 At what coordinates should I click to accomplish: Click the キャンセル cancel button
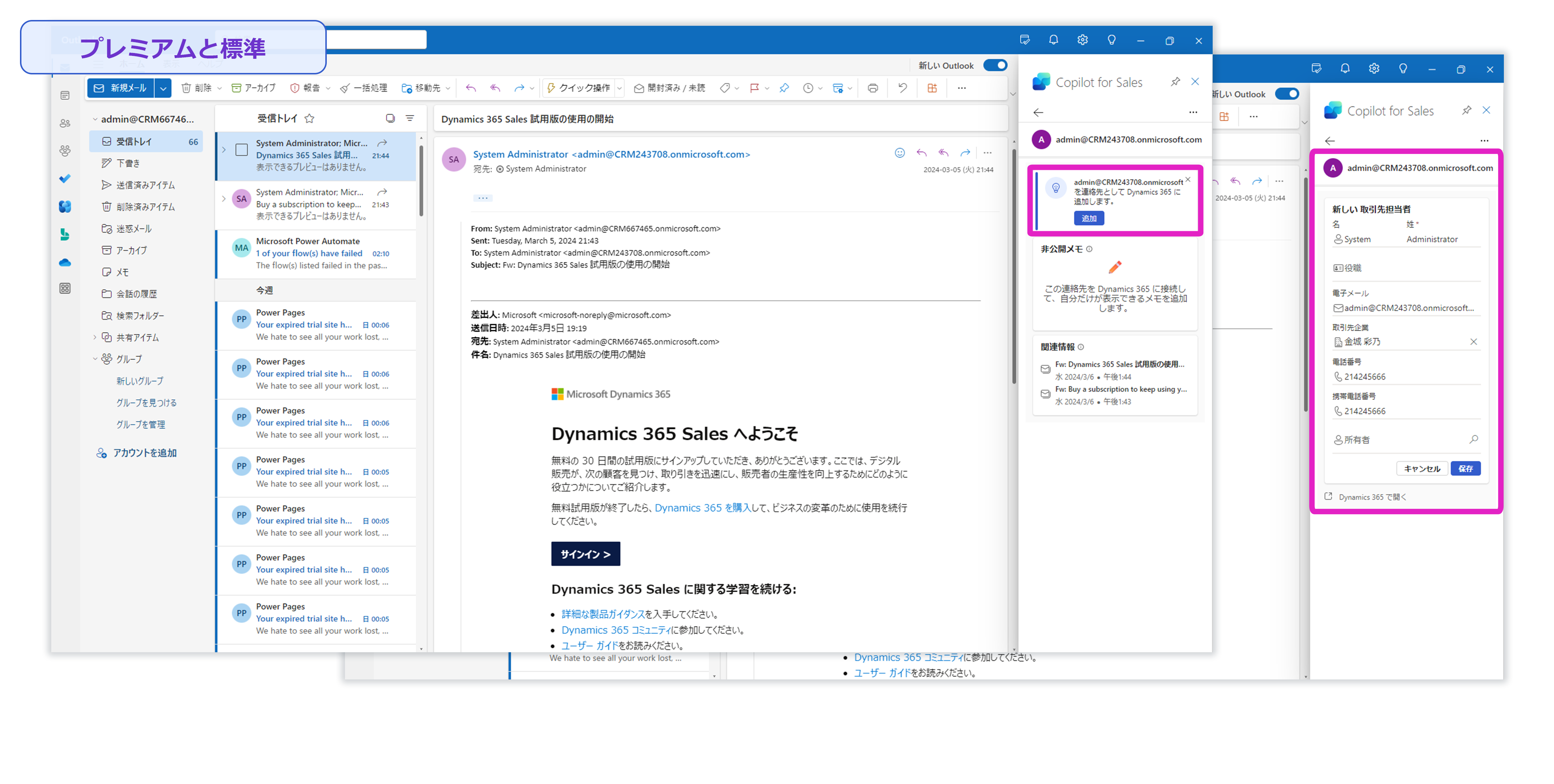pyautogui.click(x=1422, y=469)
